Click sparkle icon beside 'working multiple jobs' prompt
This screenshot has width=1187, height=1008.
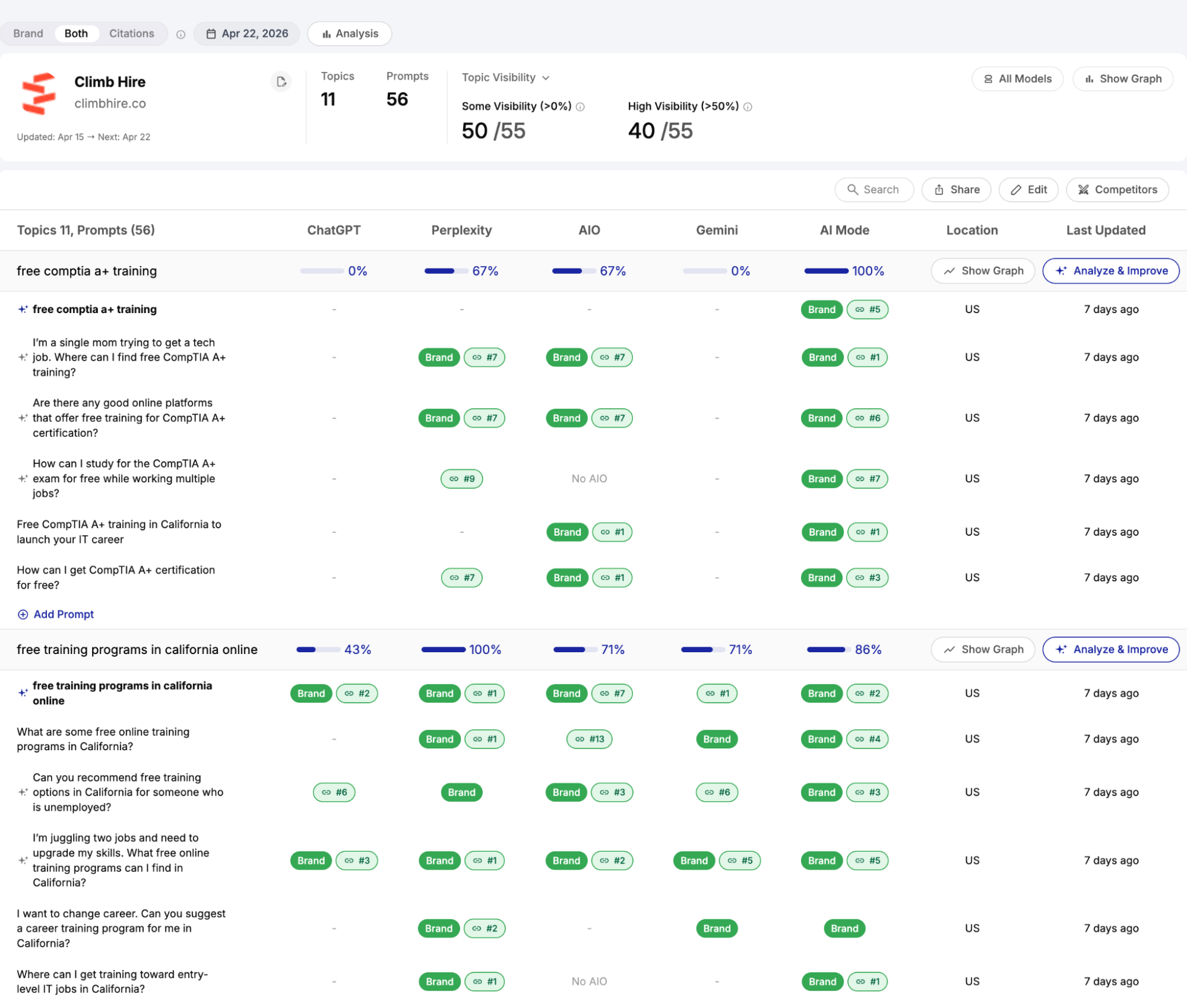click(x=23, y=479)
